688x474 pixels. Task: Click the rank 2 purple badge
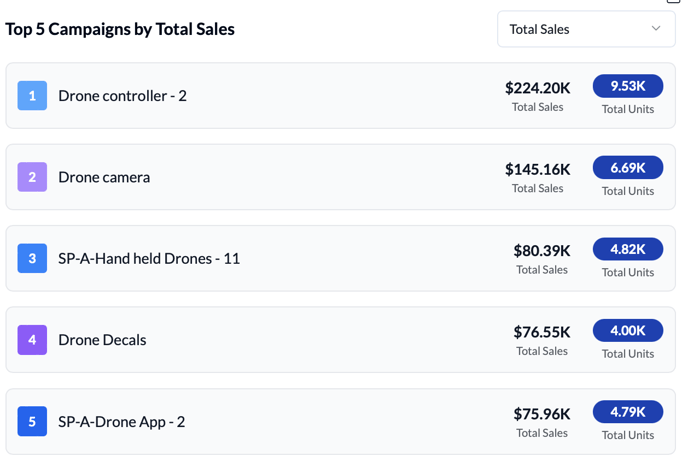pyautogui.click(x=32, y=177)
